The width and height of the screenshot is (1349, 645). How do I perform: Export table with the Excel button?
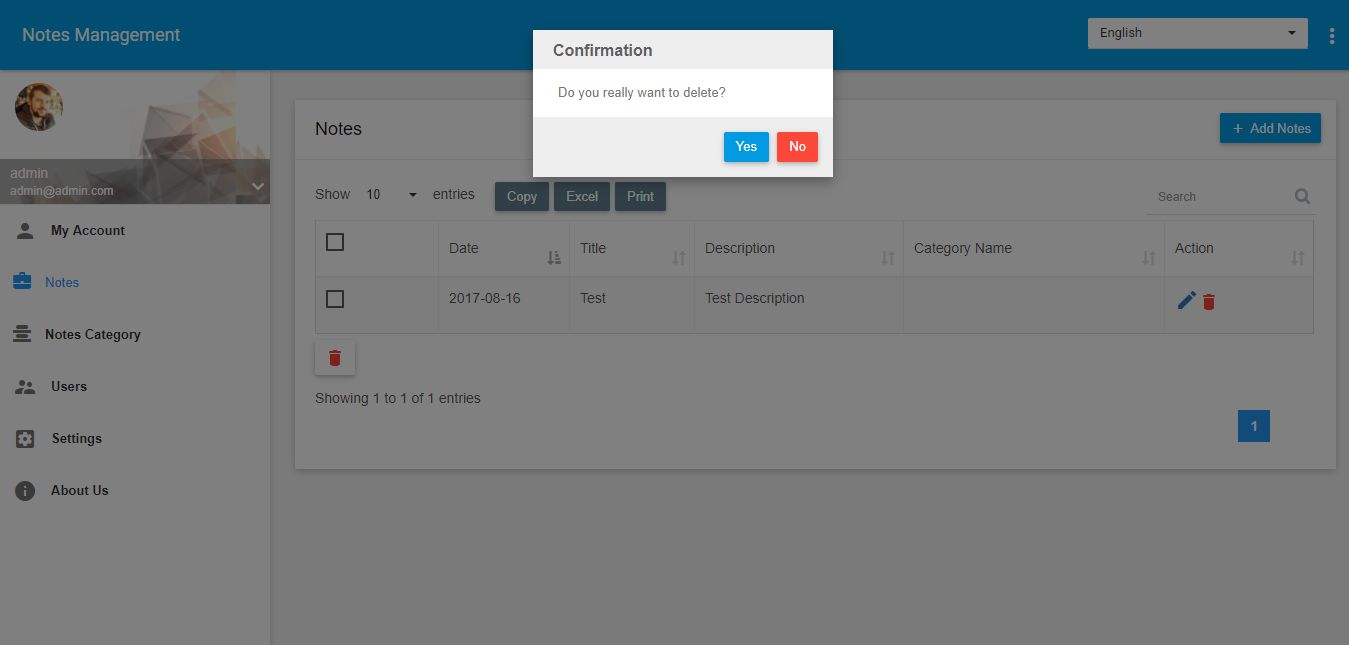click(582, 196)
